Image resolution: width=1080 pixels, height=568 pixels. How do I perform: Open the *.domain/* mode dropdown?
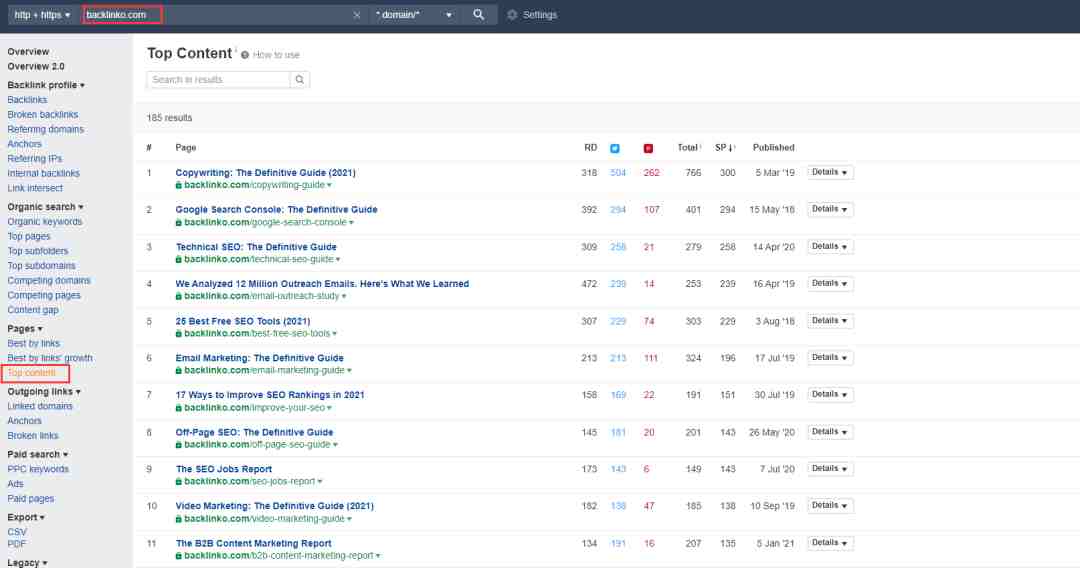pos(413,14)
